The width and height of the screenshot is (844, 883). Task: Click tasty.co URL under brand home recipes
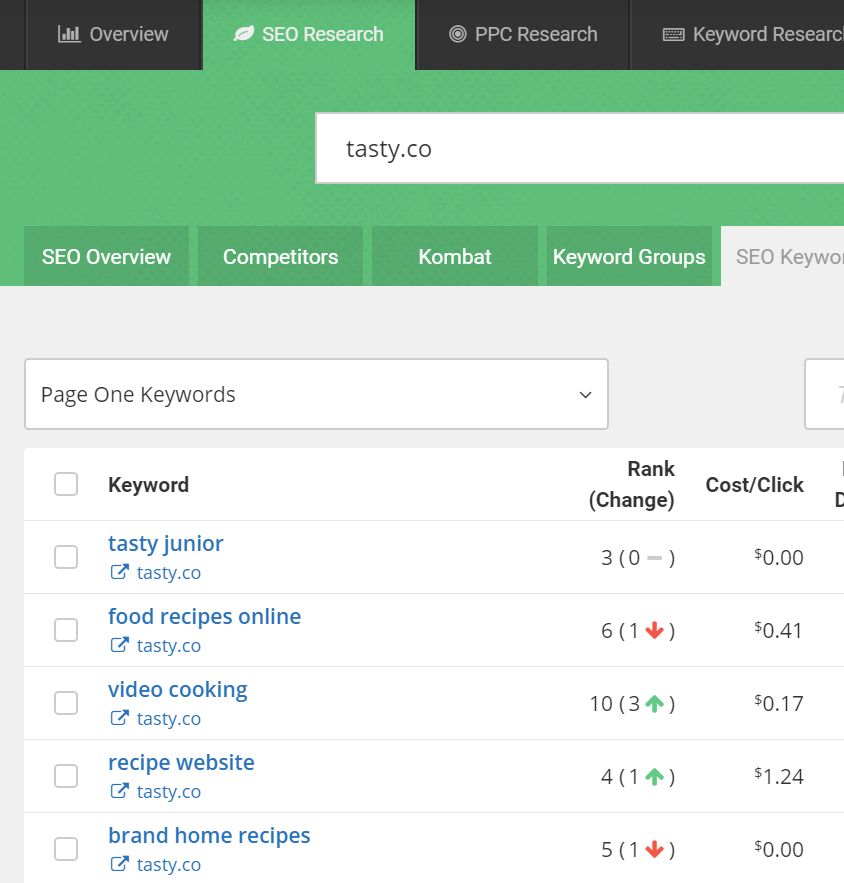168,864
